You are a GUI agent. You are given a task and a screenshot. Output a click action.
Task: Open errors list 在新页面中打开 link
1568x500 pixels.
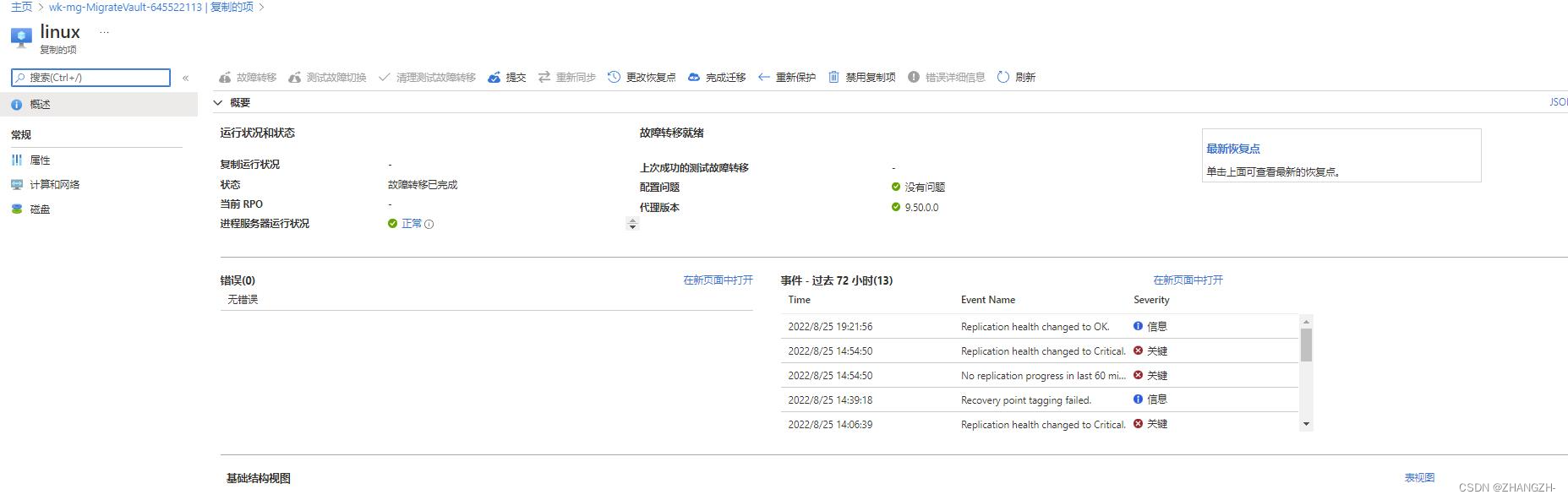[718, 280]
